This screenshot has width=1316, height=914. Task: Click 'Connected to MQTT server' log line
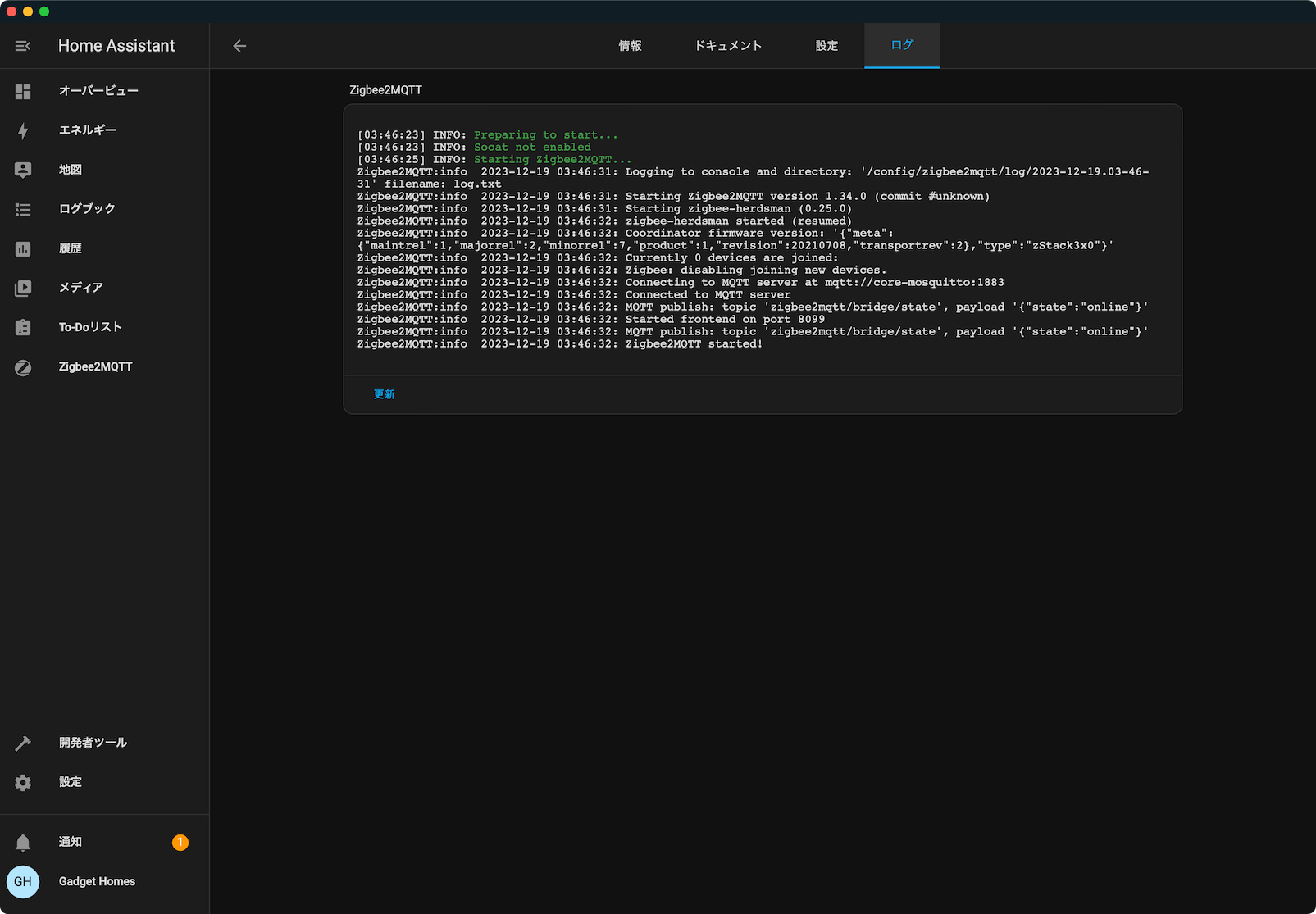[574, 295]
